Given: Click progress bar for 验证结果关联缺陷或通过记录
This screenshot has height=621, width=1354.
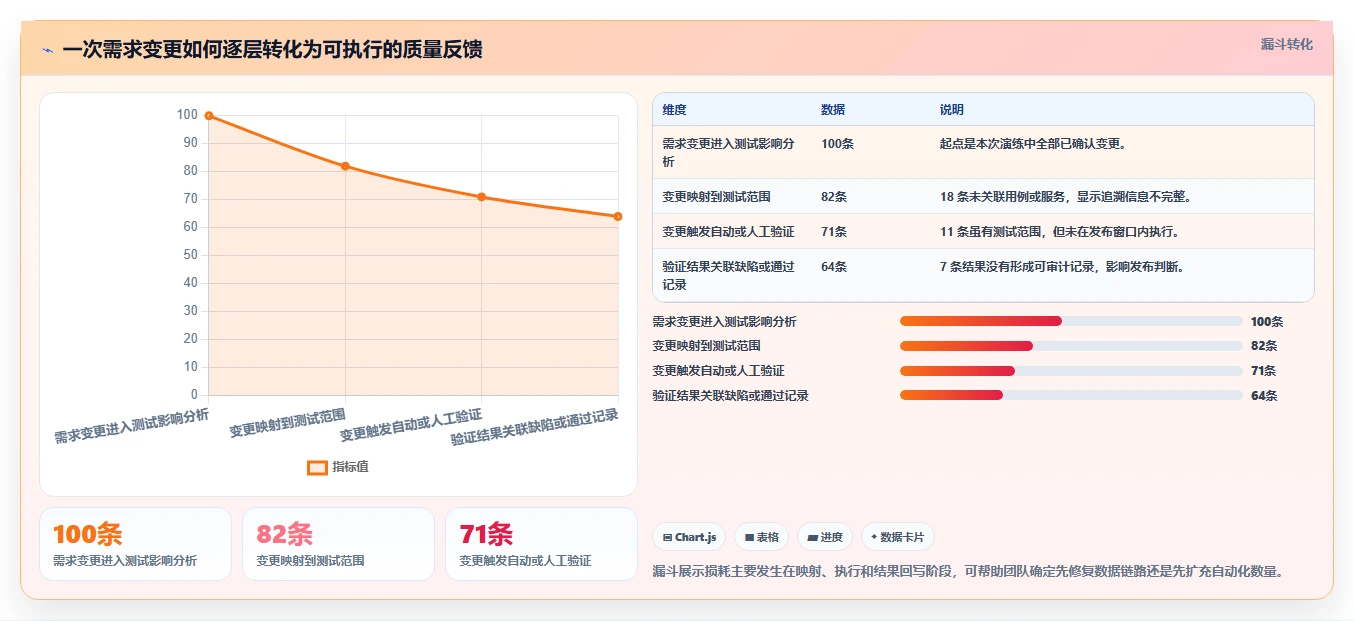Looking at the screenshot, I should tap(1071, 395).
